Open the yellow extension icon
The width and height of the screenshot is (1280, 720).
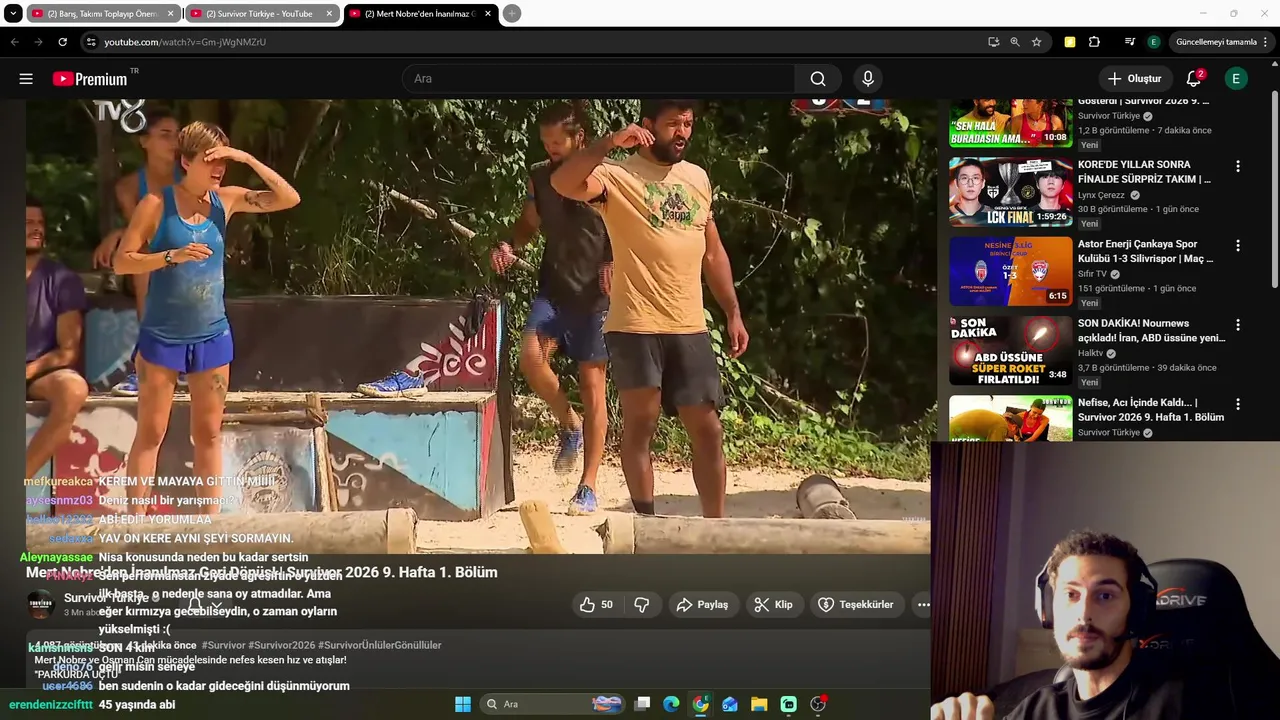(1070, 42)
